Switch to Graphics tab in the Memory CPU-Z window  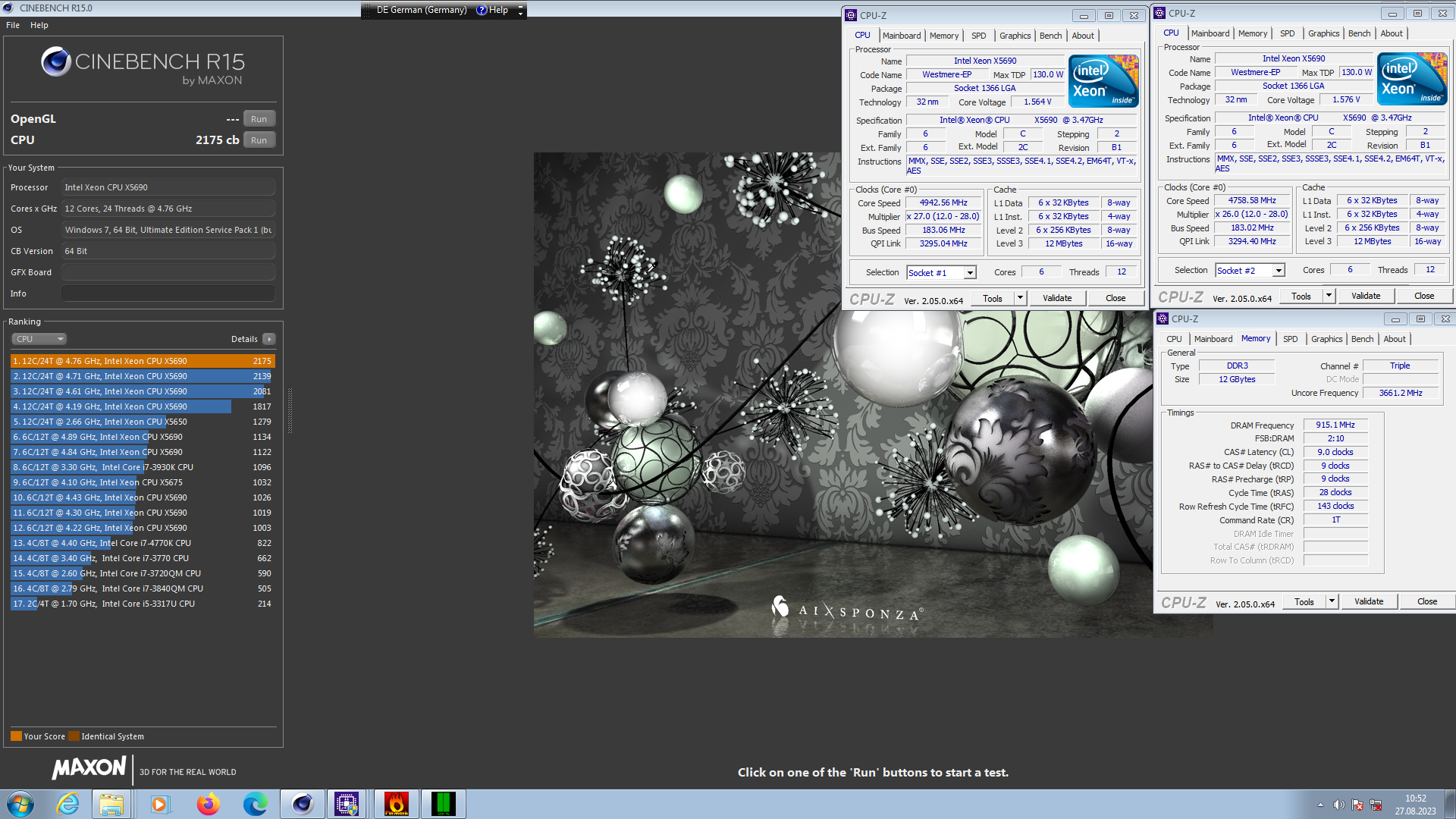(x=1327, y=339)
